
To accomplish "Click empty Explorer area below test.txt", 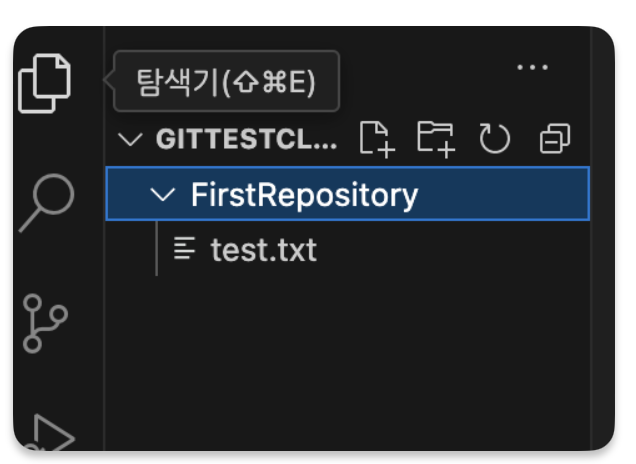I will click(x=347, y=357).
